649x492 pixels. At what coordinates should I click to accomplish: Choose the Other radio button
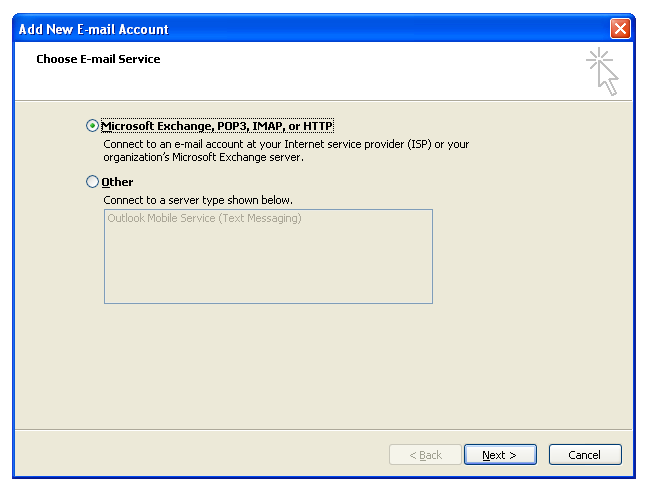click(93, 182)
